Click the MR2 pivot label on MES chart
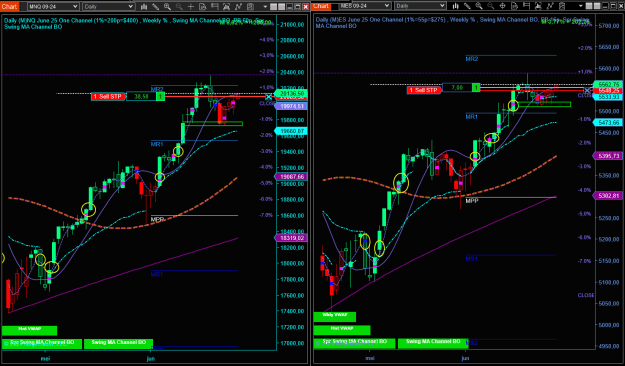The width and height of the screenshot is (625, 366). coord(472,59)
